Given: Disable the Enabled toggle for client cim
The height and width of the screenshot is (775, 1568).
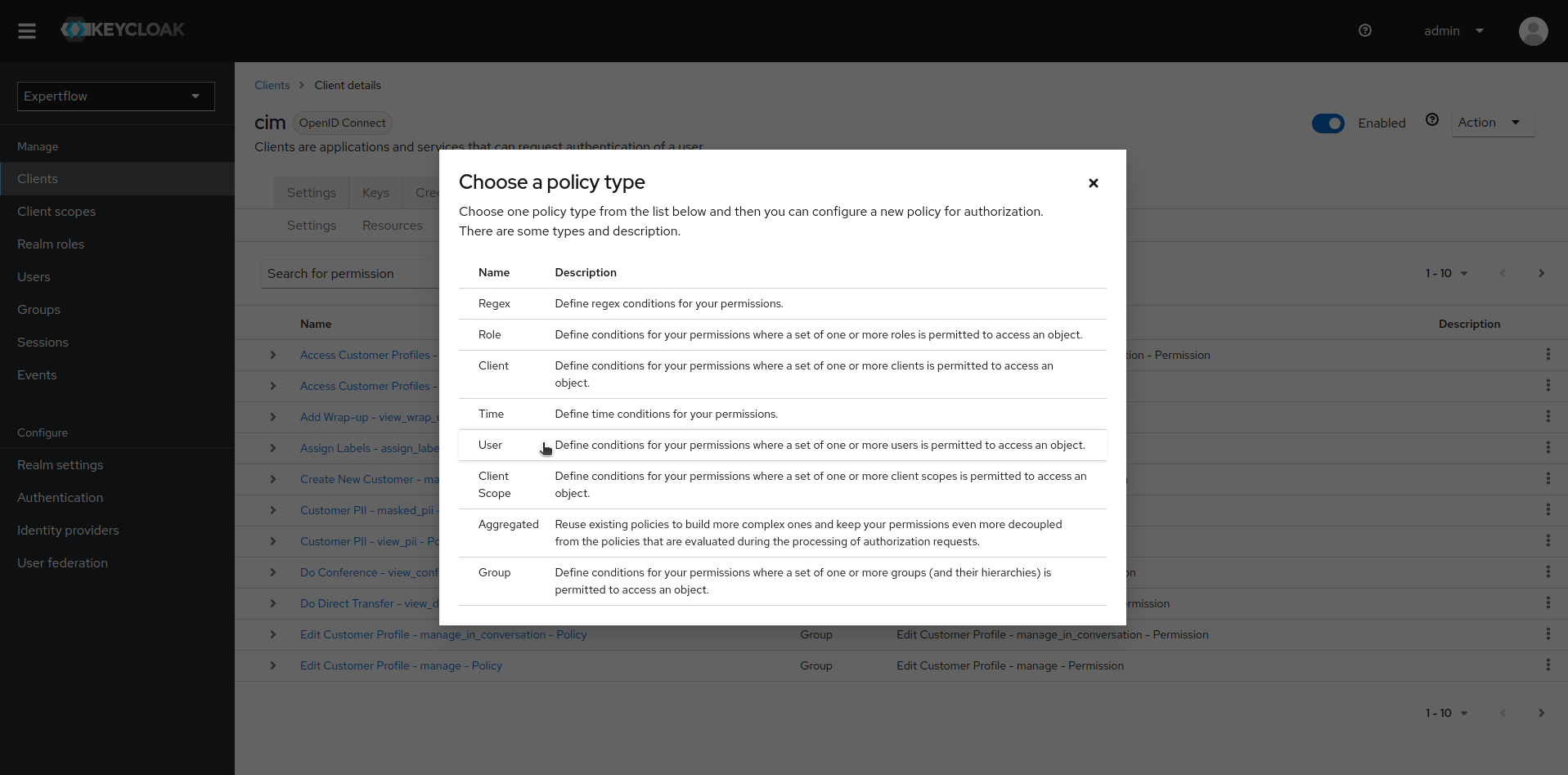Looking at the screenshot, I should coord(1328,123).
